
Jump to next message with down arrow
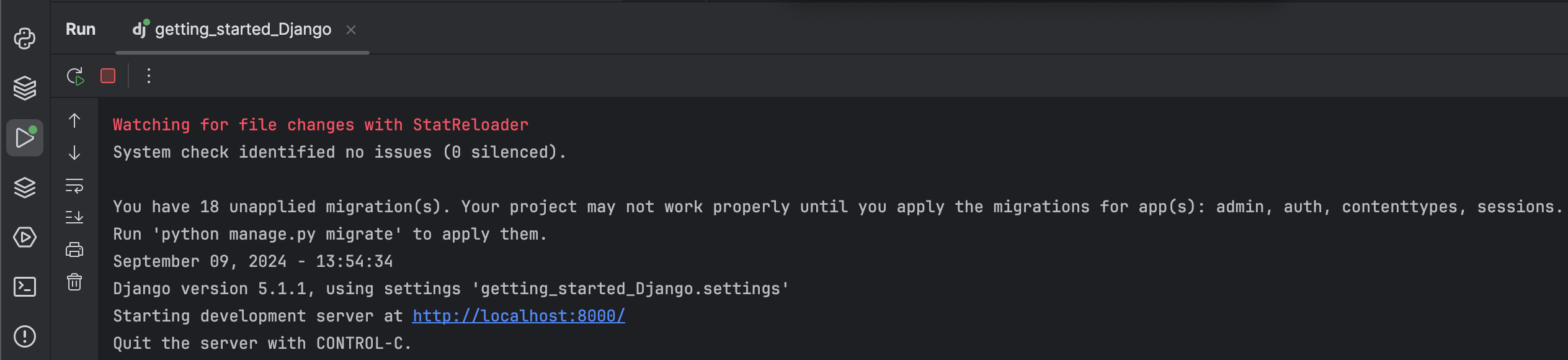(74, 153)
